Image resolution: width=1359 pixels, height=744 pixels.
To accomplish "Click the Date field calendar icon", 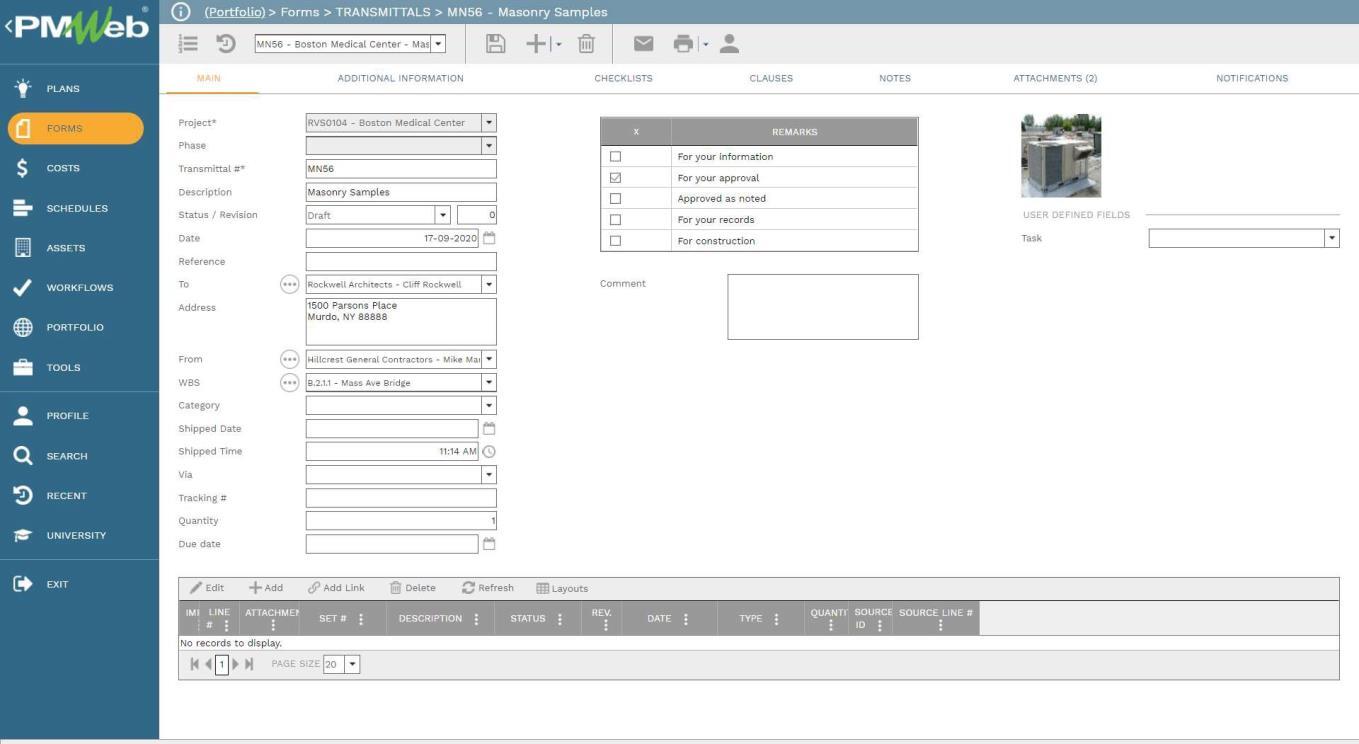I will pos(489,239).
